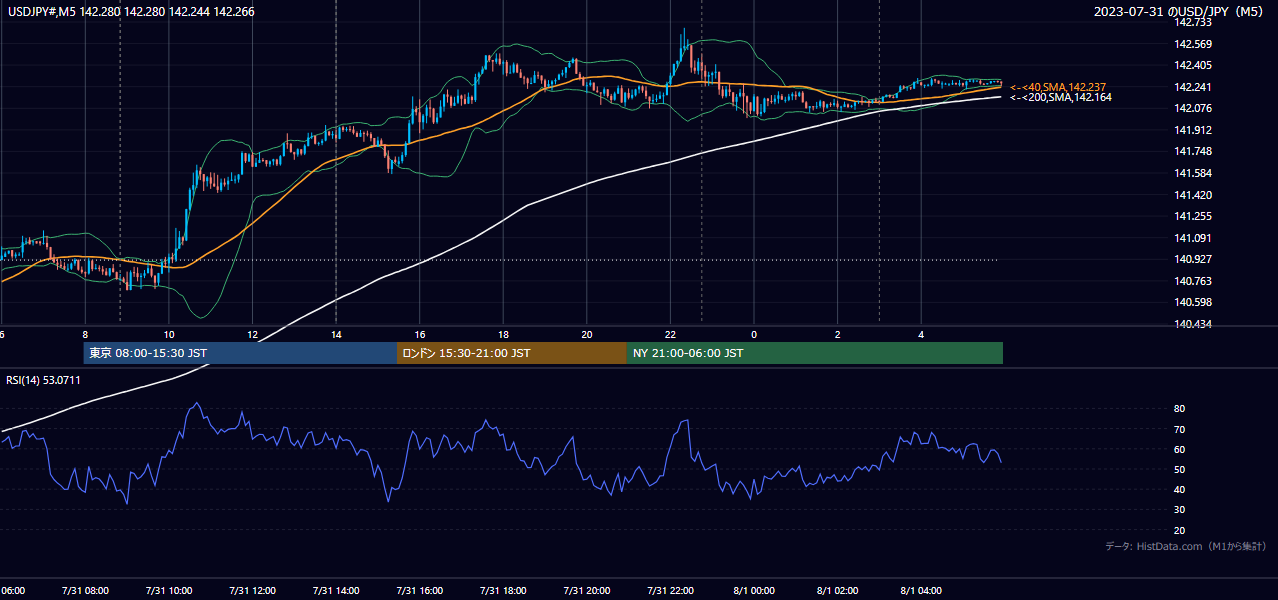Image resolution: width=1278 pixels, height=600 pixels.
Task: Select the NY 21:00-06:00 JST session bar
Action: point(815,353)
